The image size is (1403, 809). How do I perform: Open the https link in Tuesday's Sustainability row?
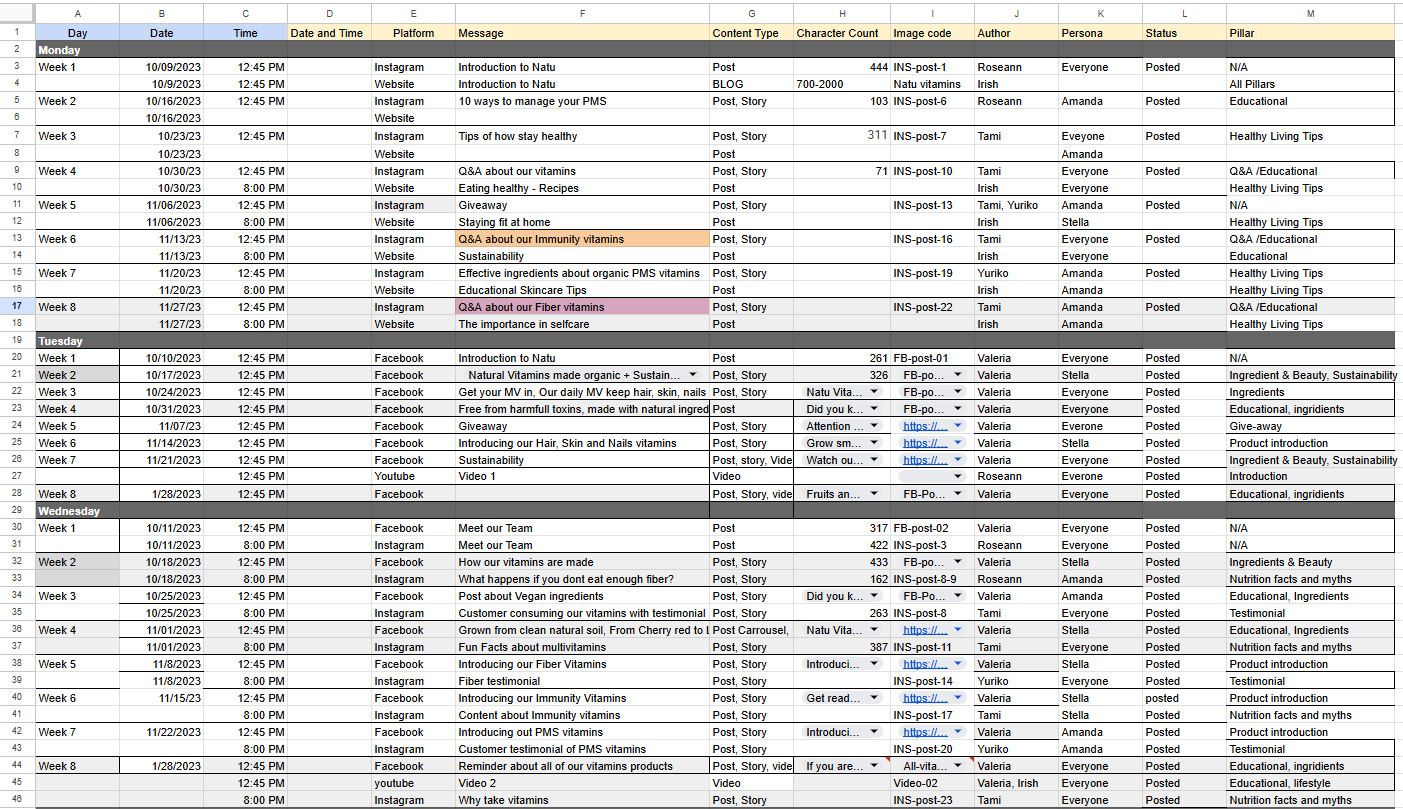tap(925, 460)
